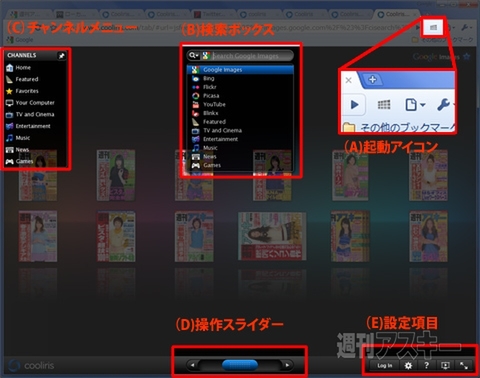Pick Games in the search dropdown list

pos(240,165)
